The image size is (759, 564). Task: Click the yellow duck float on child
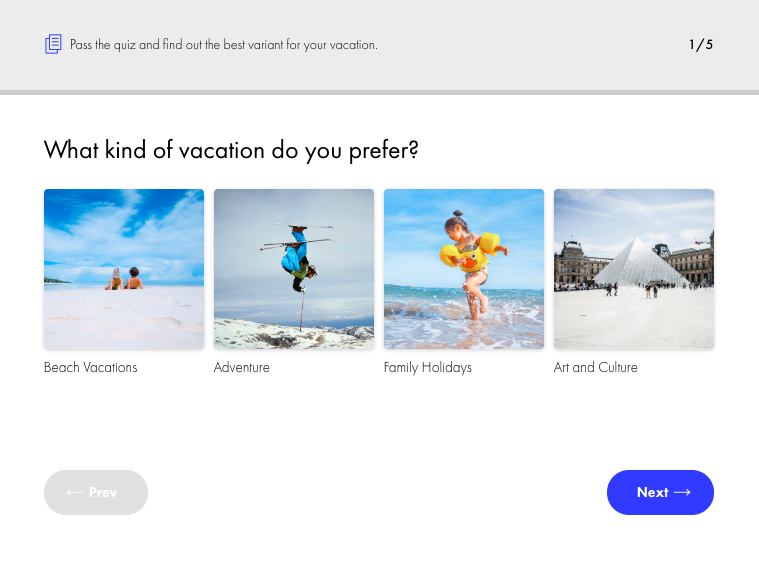click(465, 253)
